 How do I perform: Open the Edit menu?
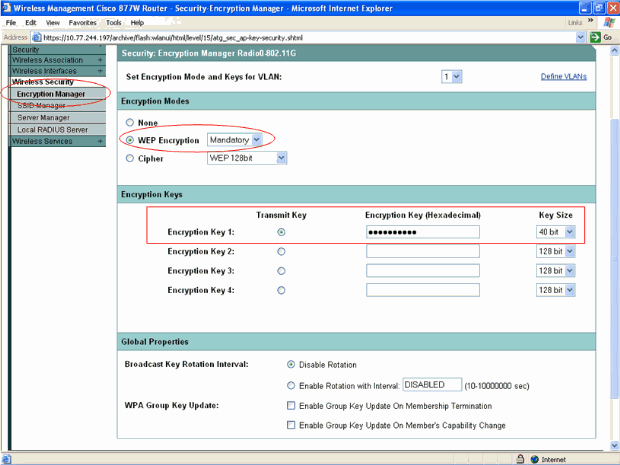tap(31, 23)
